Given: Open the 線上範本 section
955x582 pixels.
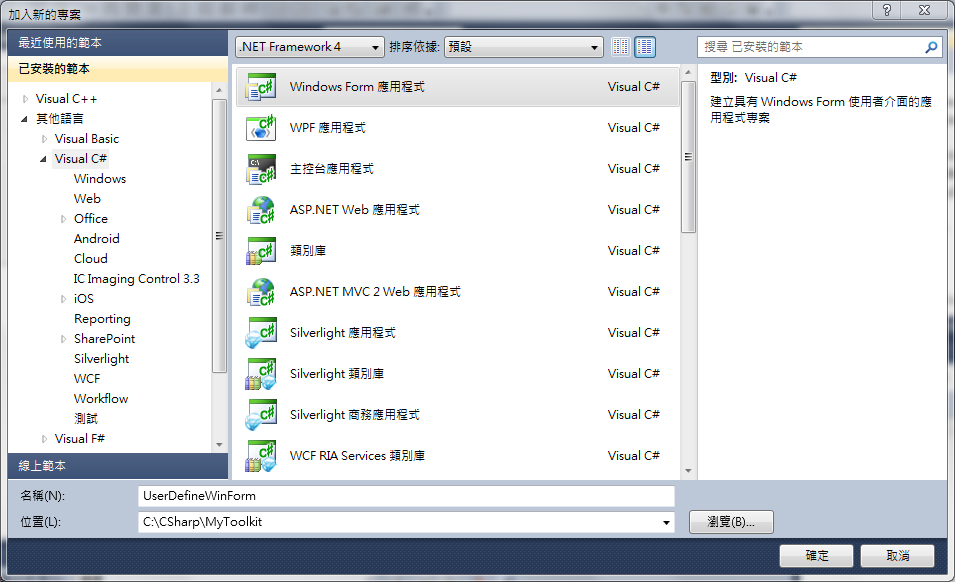Looking at the screenshot, I should click(118, 466).
